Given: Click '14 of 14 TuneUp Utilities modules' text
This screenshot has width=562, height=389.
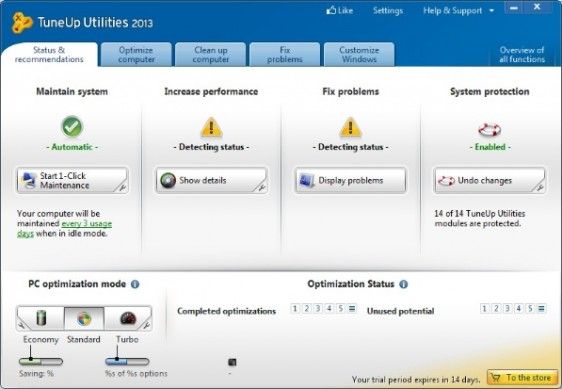Looking at the screenshot, I should (480, 218).
